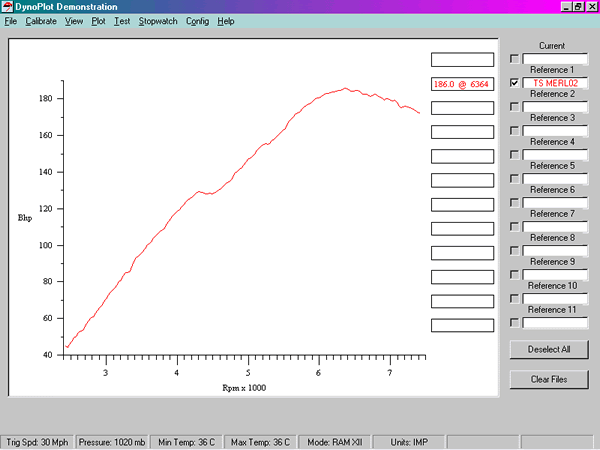This screenshot has width=600, height=450.
Task: Open the File menu
Action: pos(10,21)
